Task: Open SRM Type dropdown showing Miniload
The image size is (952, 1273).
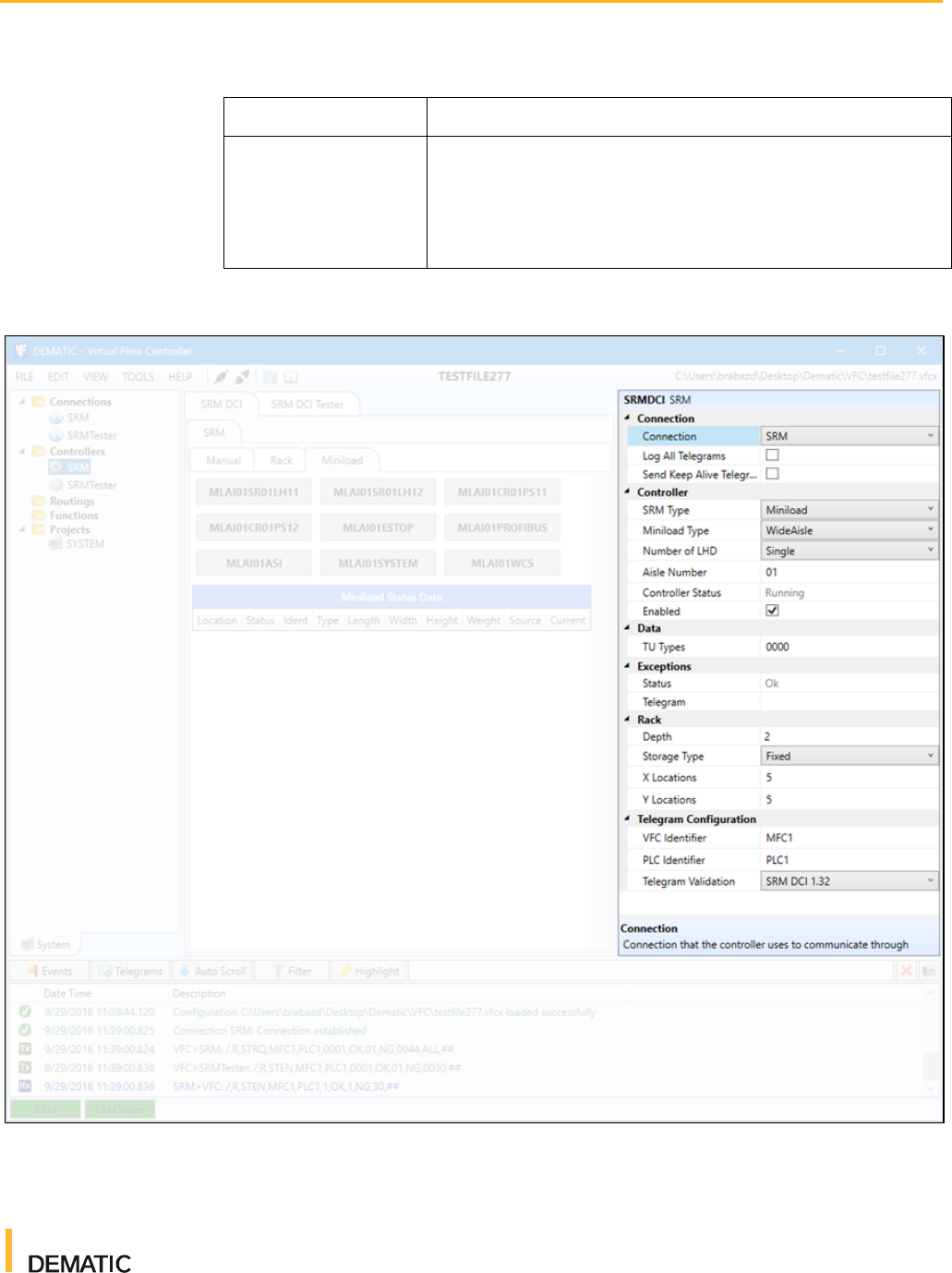Action: coord(850,510)
